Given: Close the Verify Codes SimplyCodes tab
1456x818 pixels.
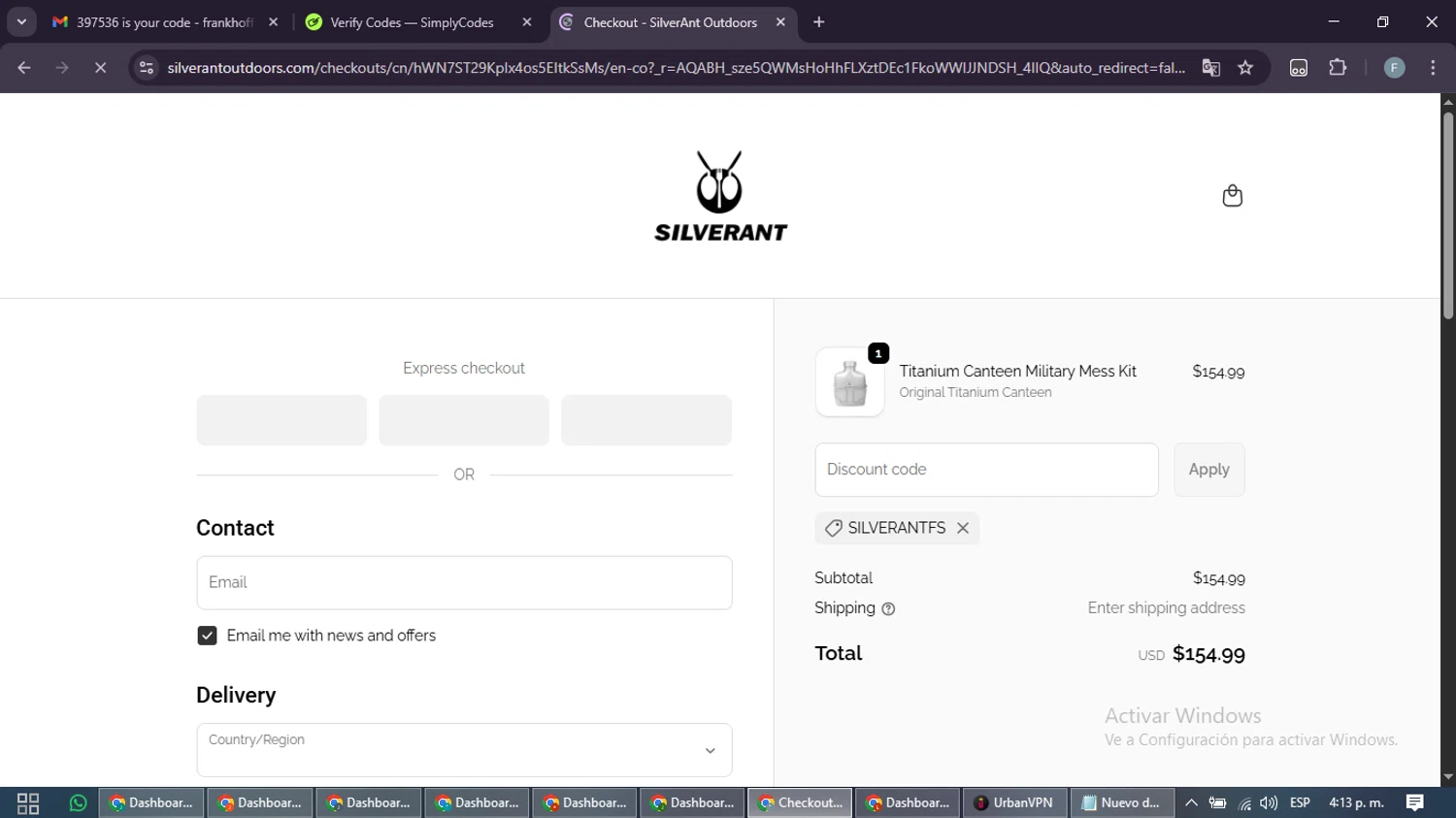Looking at the screenshot, I should [527, 21].
